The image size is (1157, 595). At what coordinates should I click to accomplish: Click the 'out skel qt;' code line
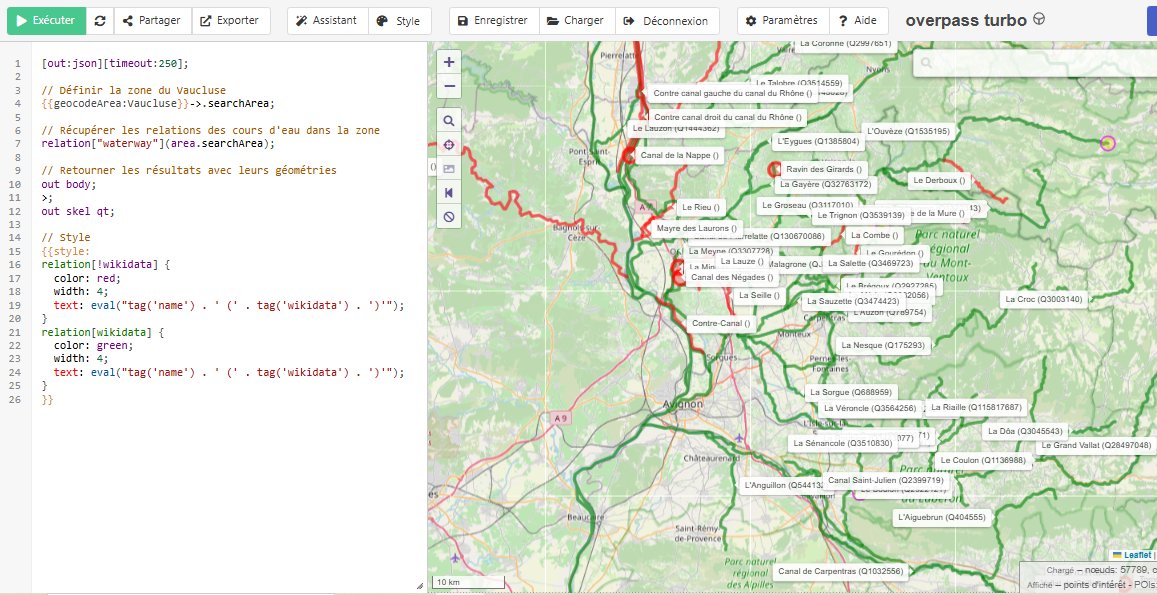pyautogui.click(x=78, y=212)
